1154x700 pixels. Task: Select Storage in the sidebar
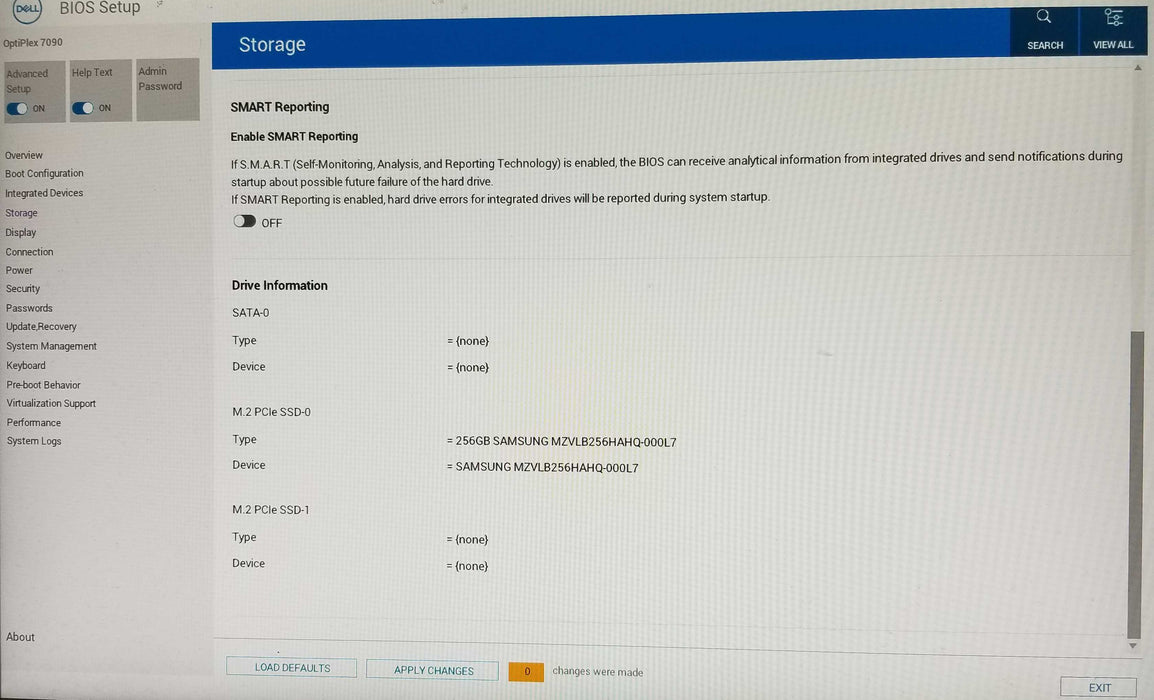(21, 213)
